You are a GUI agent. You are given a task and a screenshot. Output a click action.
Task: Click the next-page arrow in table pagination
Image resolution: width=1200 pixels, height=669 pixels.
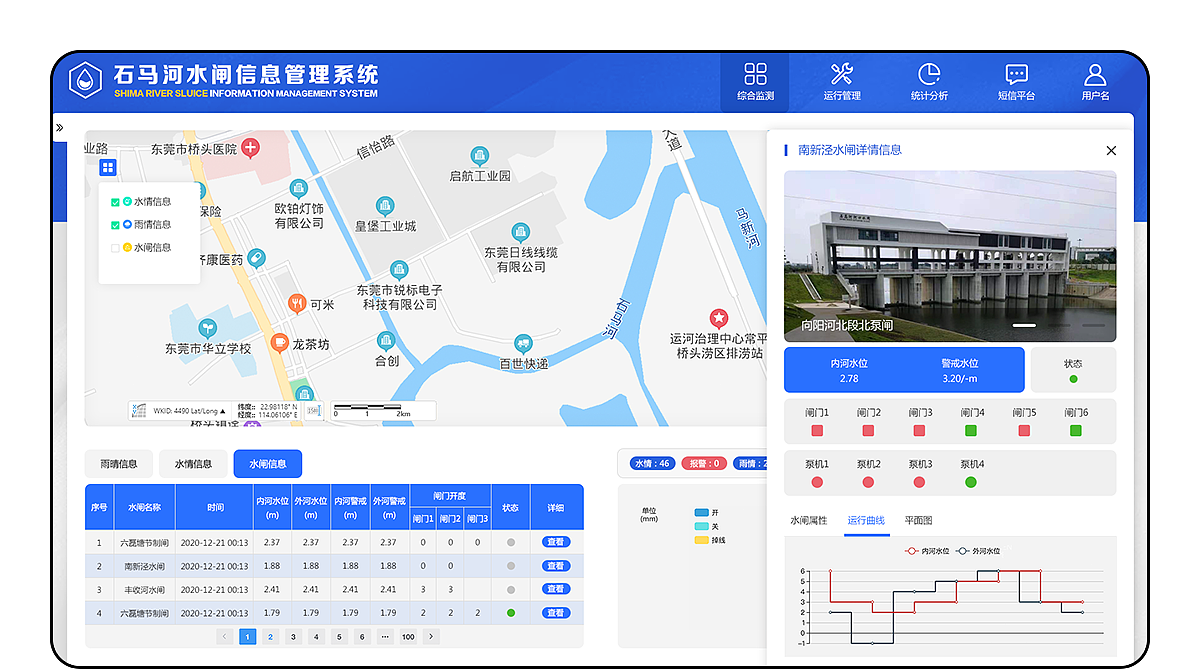pyautogui.click(x=432, y=636)
